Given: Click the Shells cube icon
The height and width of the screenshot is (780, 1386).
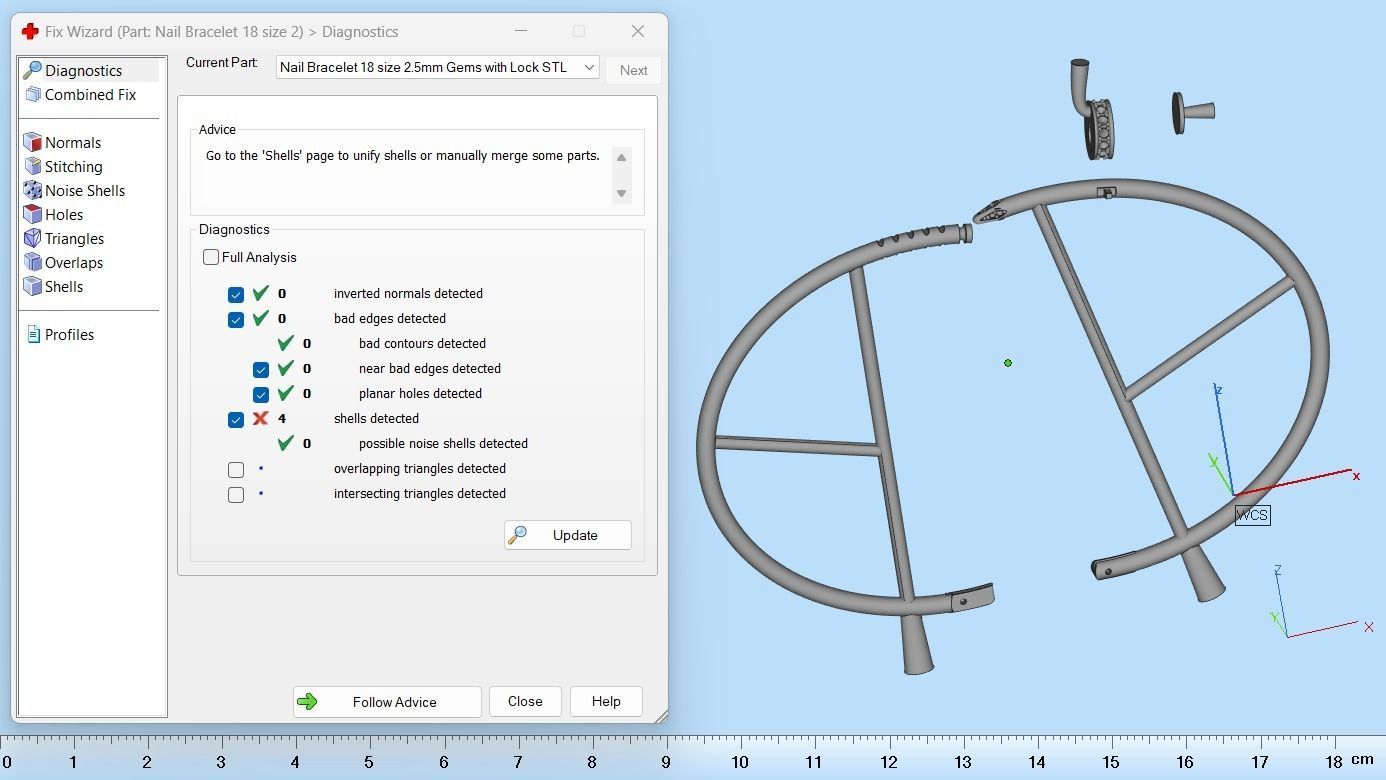Looking at the screenshot, I should 32,286.
